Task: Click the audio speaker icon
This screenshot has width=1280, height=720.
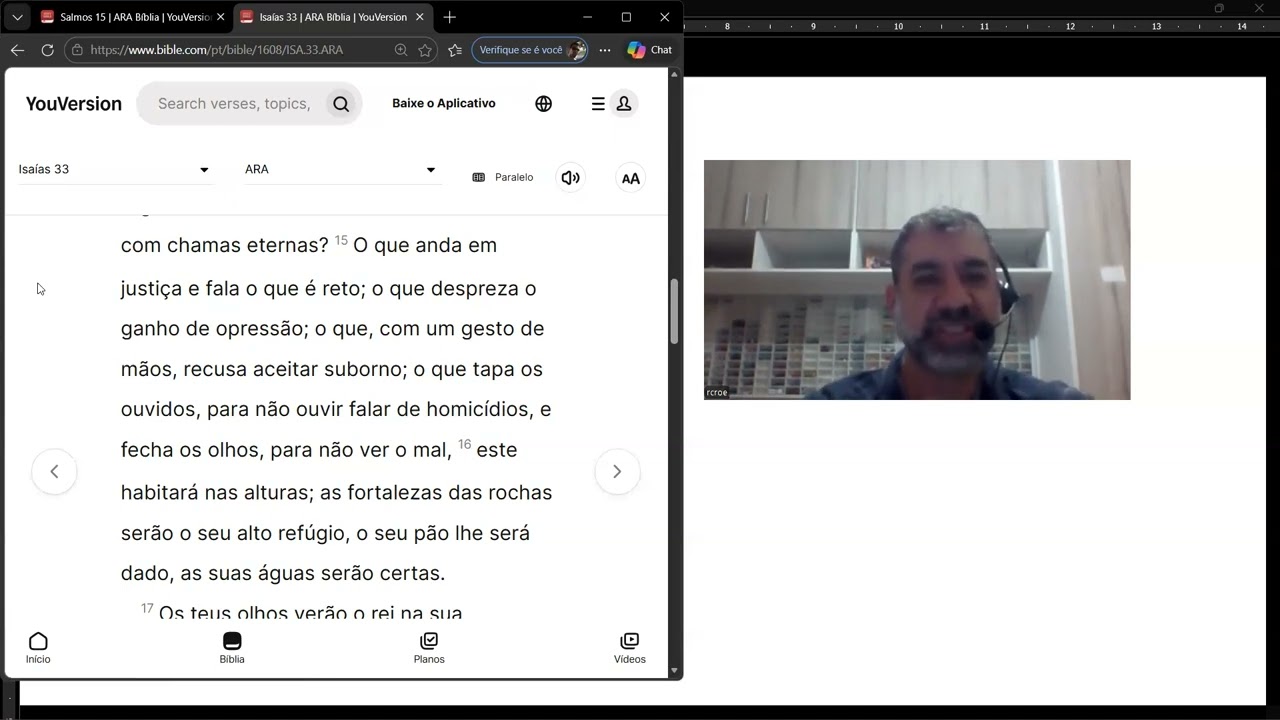Action: (571, 178)
